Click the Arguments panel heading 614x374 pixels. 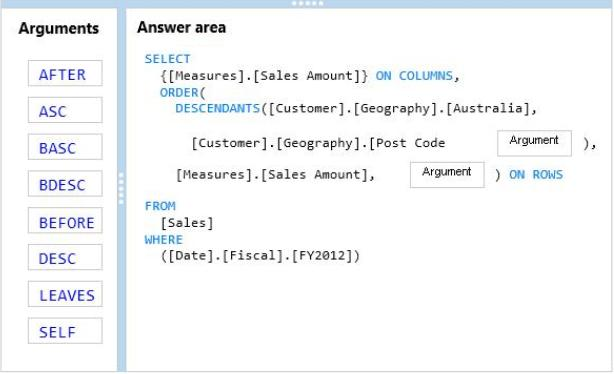59,29
